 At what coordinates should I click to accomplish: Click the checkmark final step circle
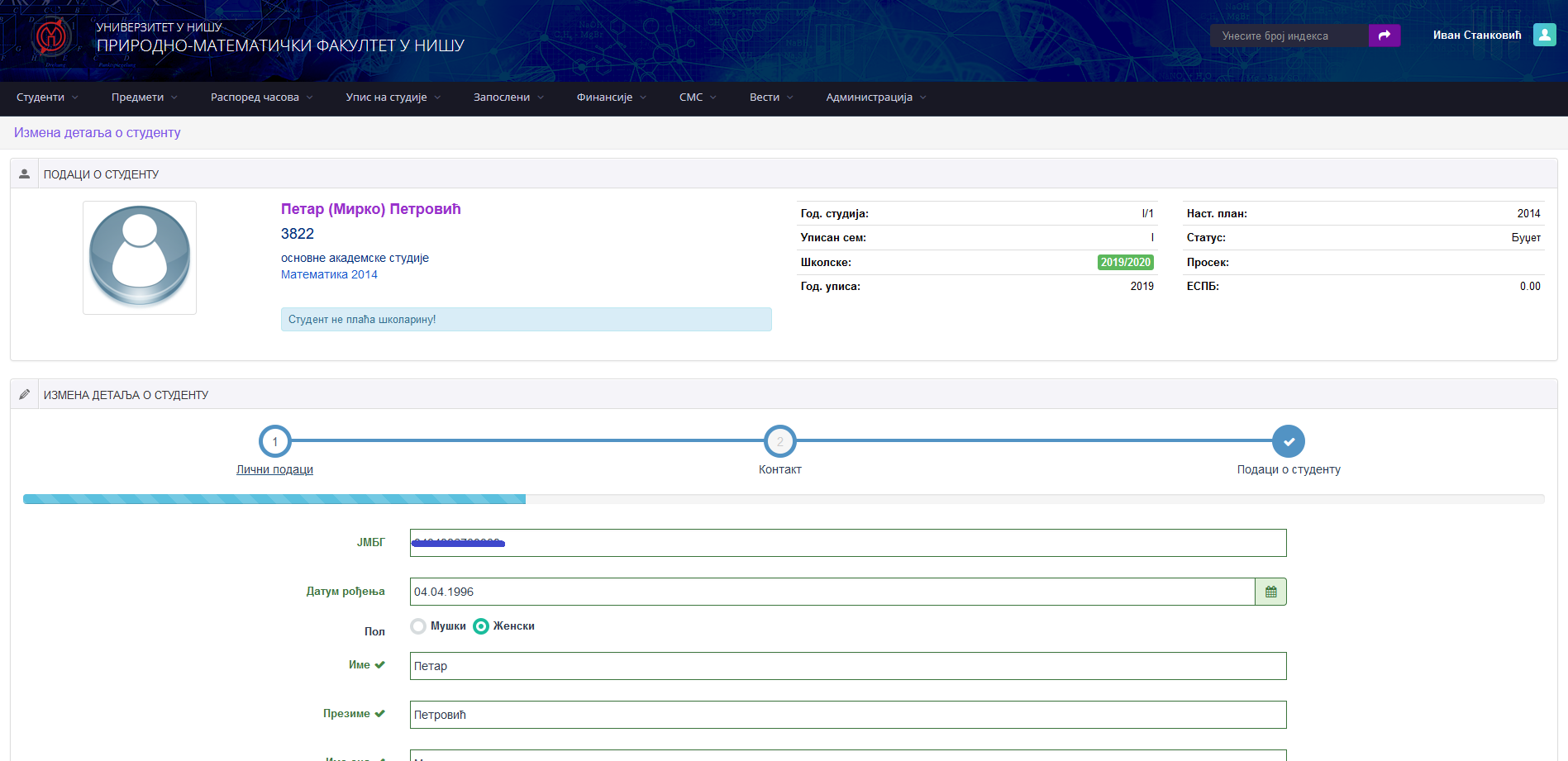(1288, 441)
